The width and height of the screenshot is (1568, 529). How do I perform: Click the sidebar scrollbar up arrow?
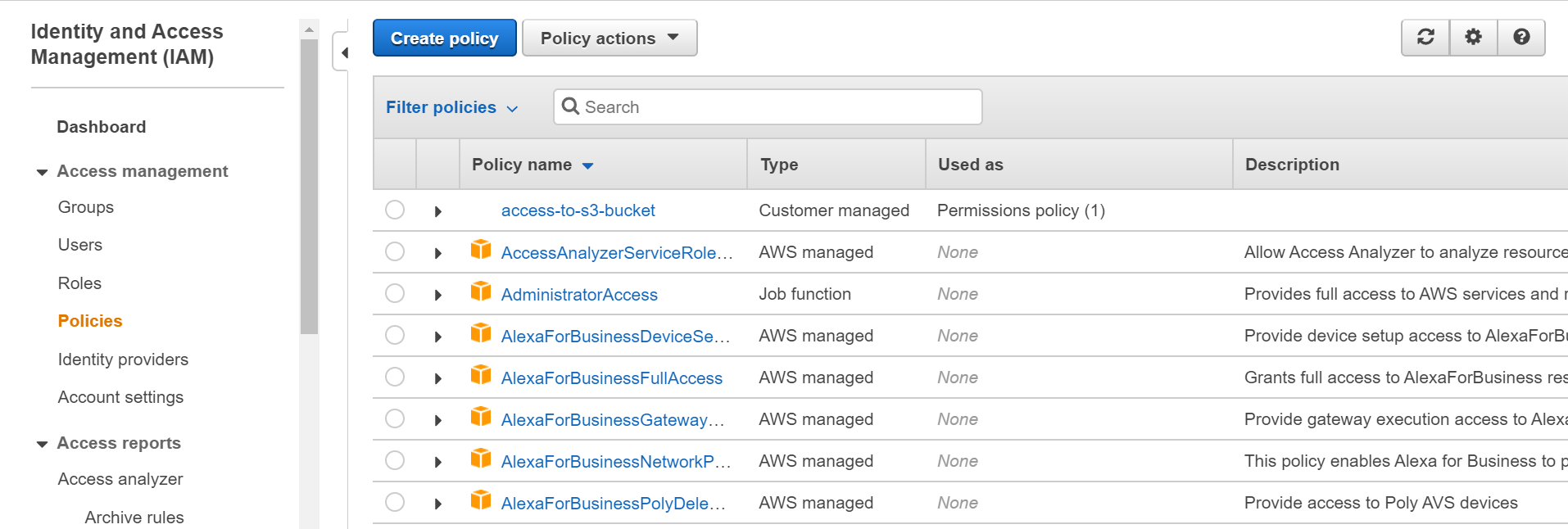click(309, 29)
